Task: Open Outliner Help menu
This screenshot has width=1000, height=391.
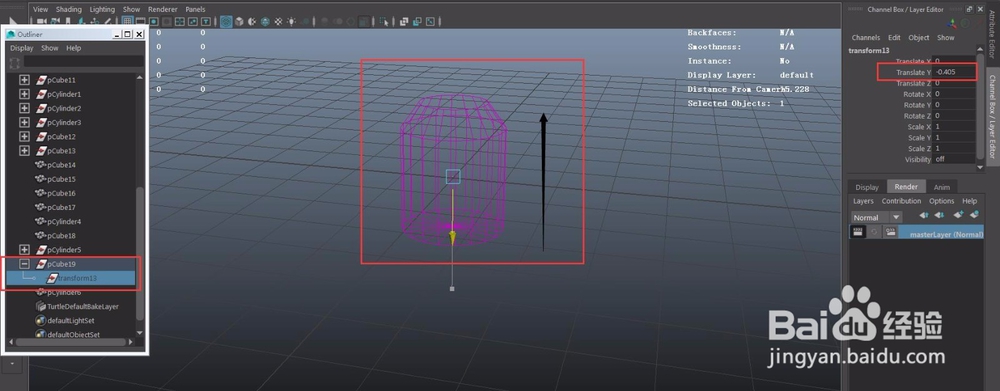Action: 74,48
